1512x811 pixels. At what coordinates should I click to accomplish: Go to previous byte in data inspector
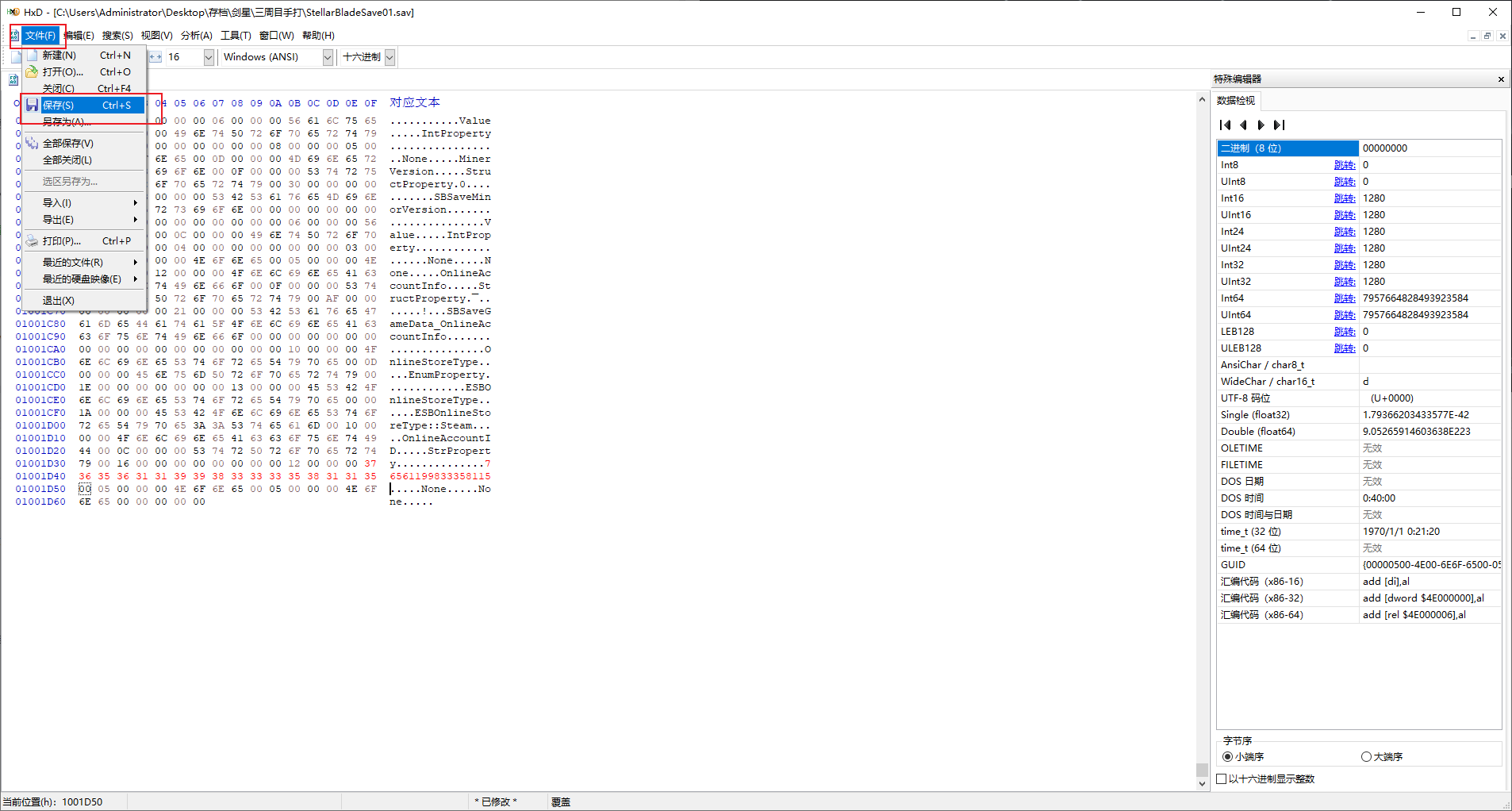click(1243, 125)
